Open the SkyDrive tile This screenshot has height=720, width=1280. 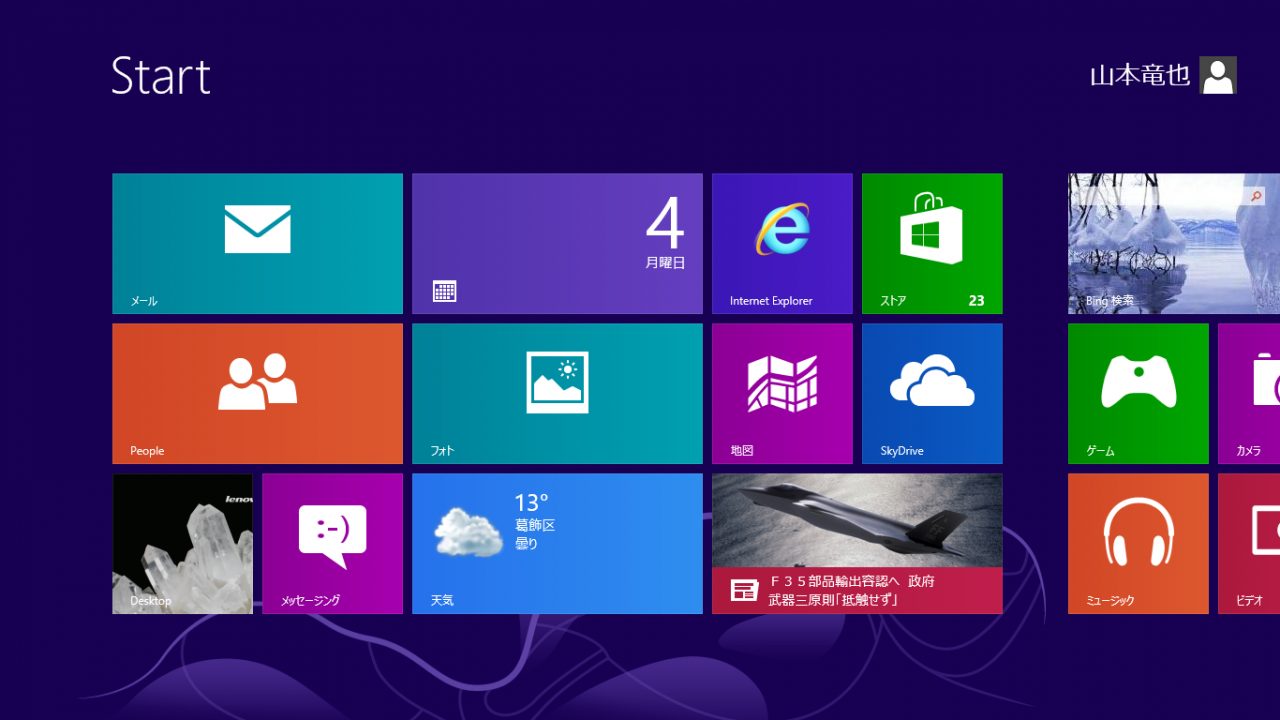tap(932, 393)
